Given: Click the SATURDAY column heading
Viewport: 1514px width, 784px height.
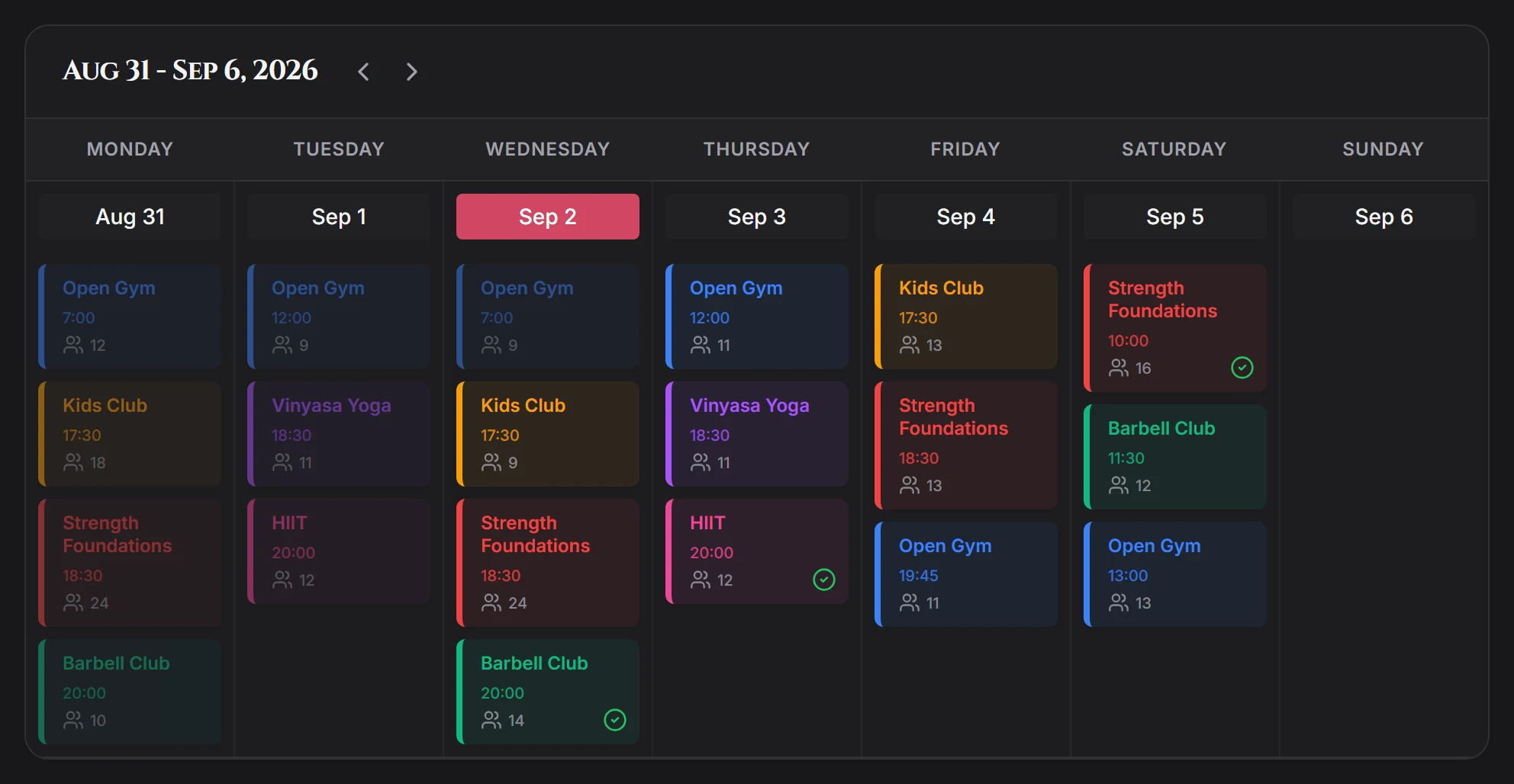Looking at the screenshot, I should tap(1174, 149).
